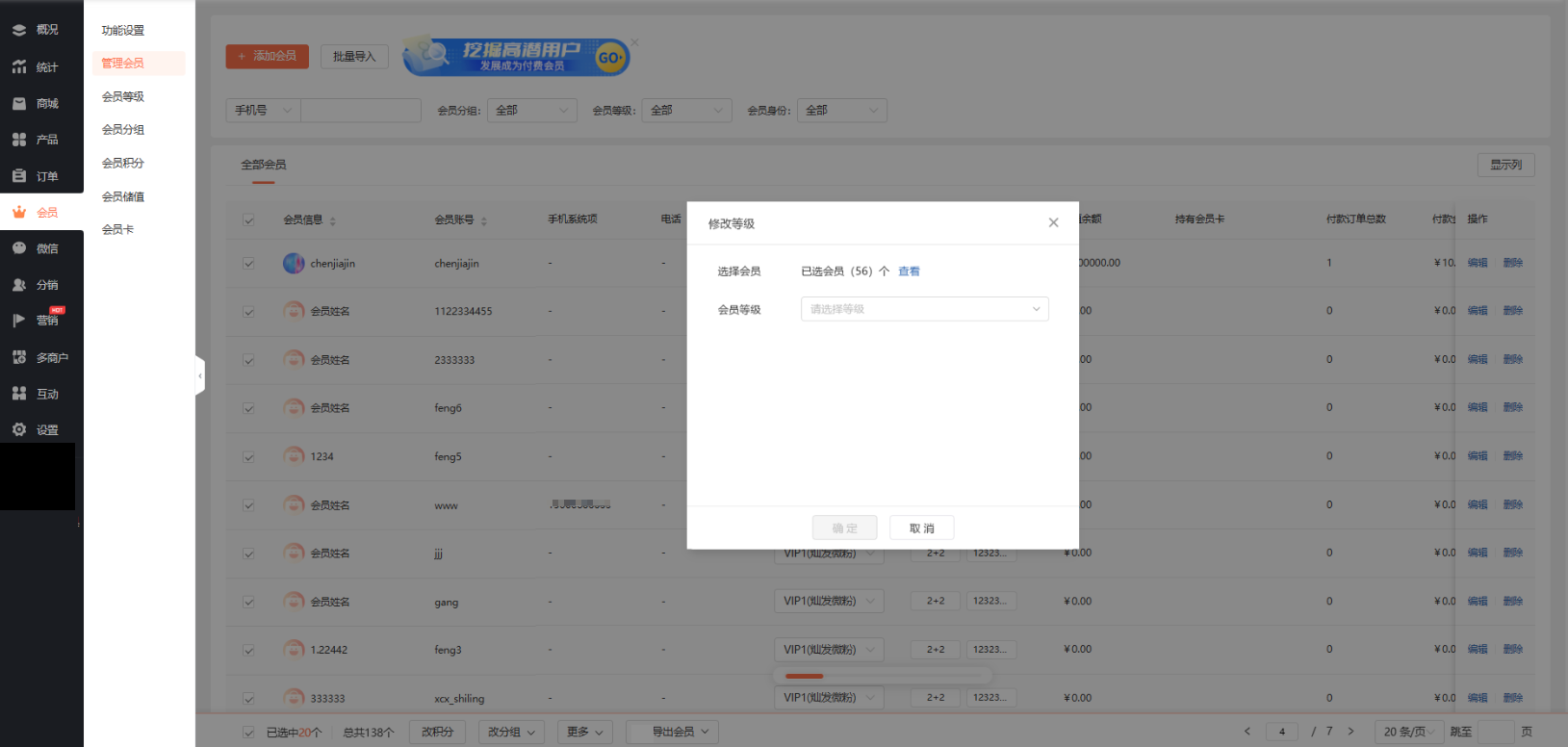
Task: Uncheck checkbox for account feng5
Action: [248, 457]
